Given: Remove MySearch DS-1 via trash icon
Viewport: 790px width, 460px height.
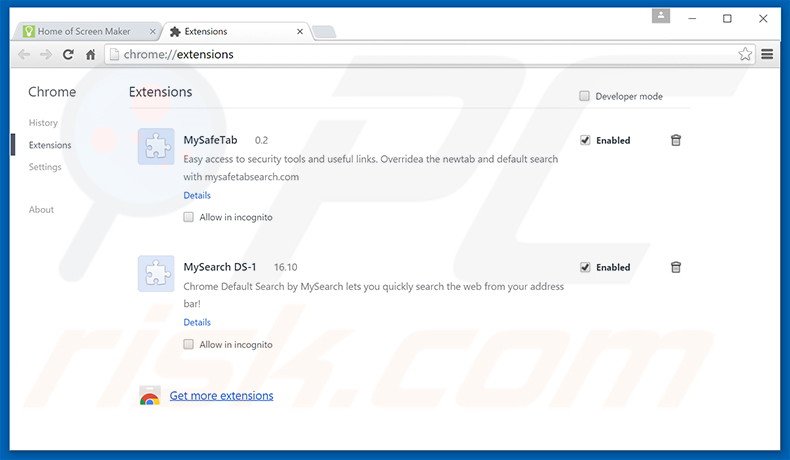Looking at the screenshot, I should pyautogui.click(x=676, y=267).
